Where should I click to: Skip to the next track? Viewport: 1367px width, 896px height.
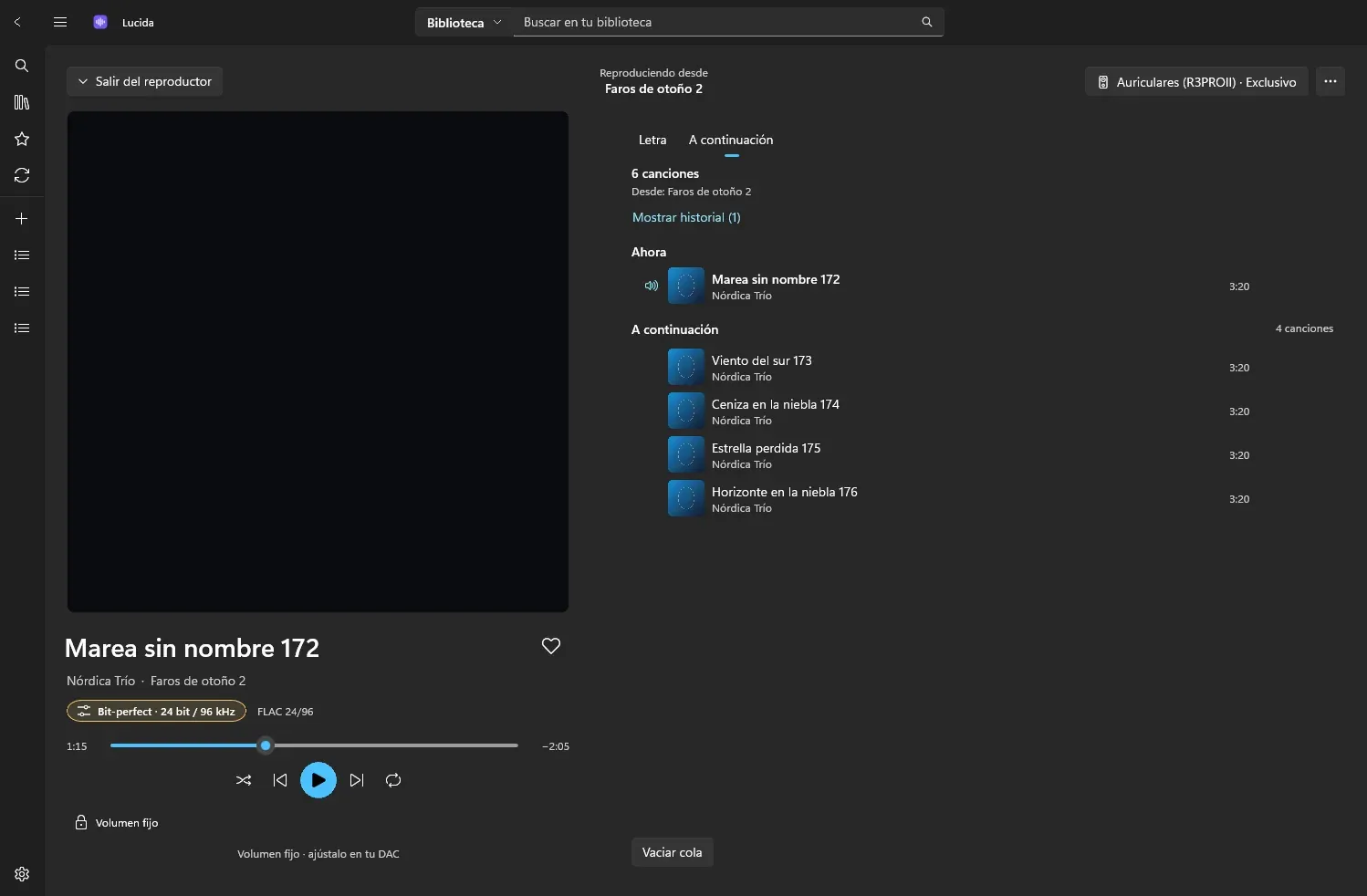pos(357,780)
